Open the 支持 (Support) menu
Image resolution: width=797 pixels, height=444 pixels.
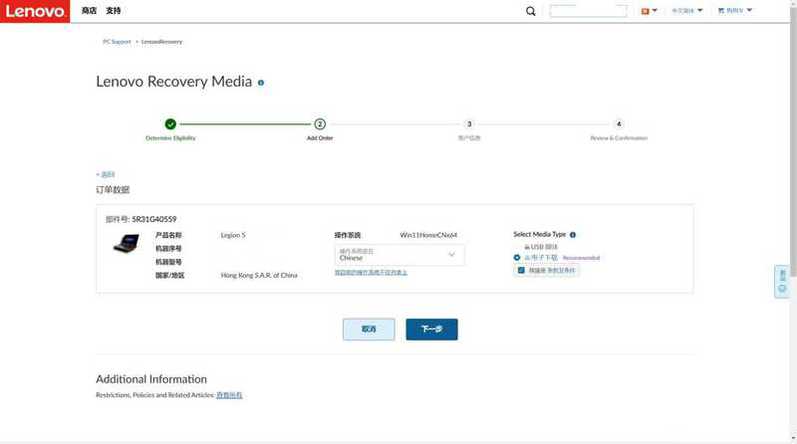(113, 11)
